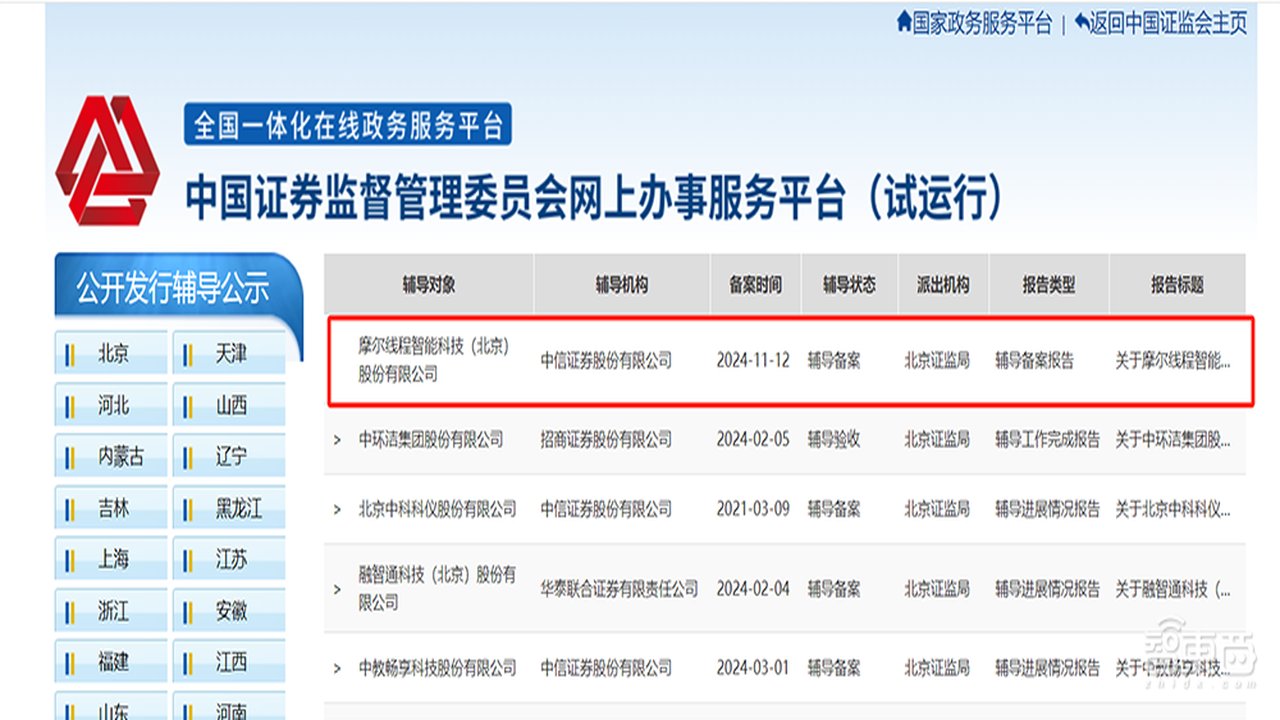Select 天津 in the region list
Screen dimensions: 1280x720
(229, 354)
